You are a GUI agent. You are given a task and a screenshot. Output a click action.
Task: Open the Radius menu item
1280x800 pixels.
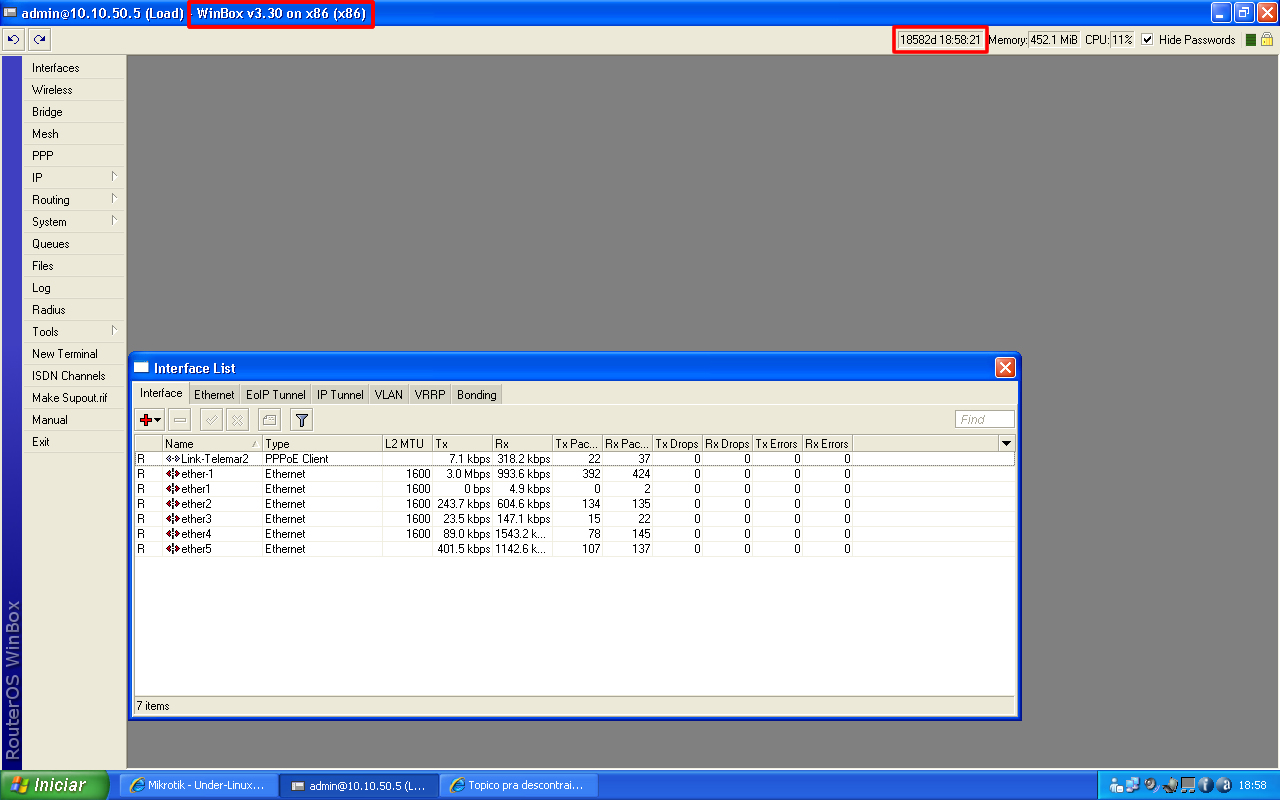point(74,310)
